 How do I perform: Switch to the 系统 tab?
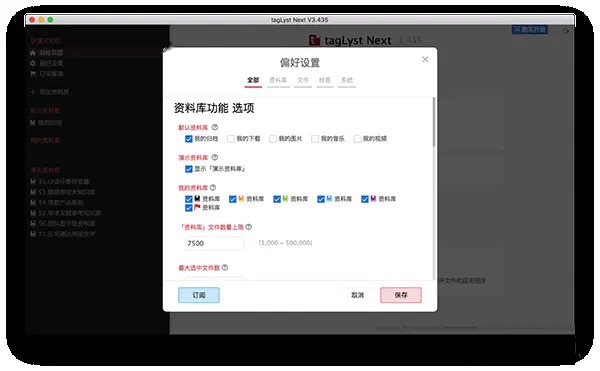click(347, 80)
